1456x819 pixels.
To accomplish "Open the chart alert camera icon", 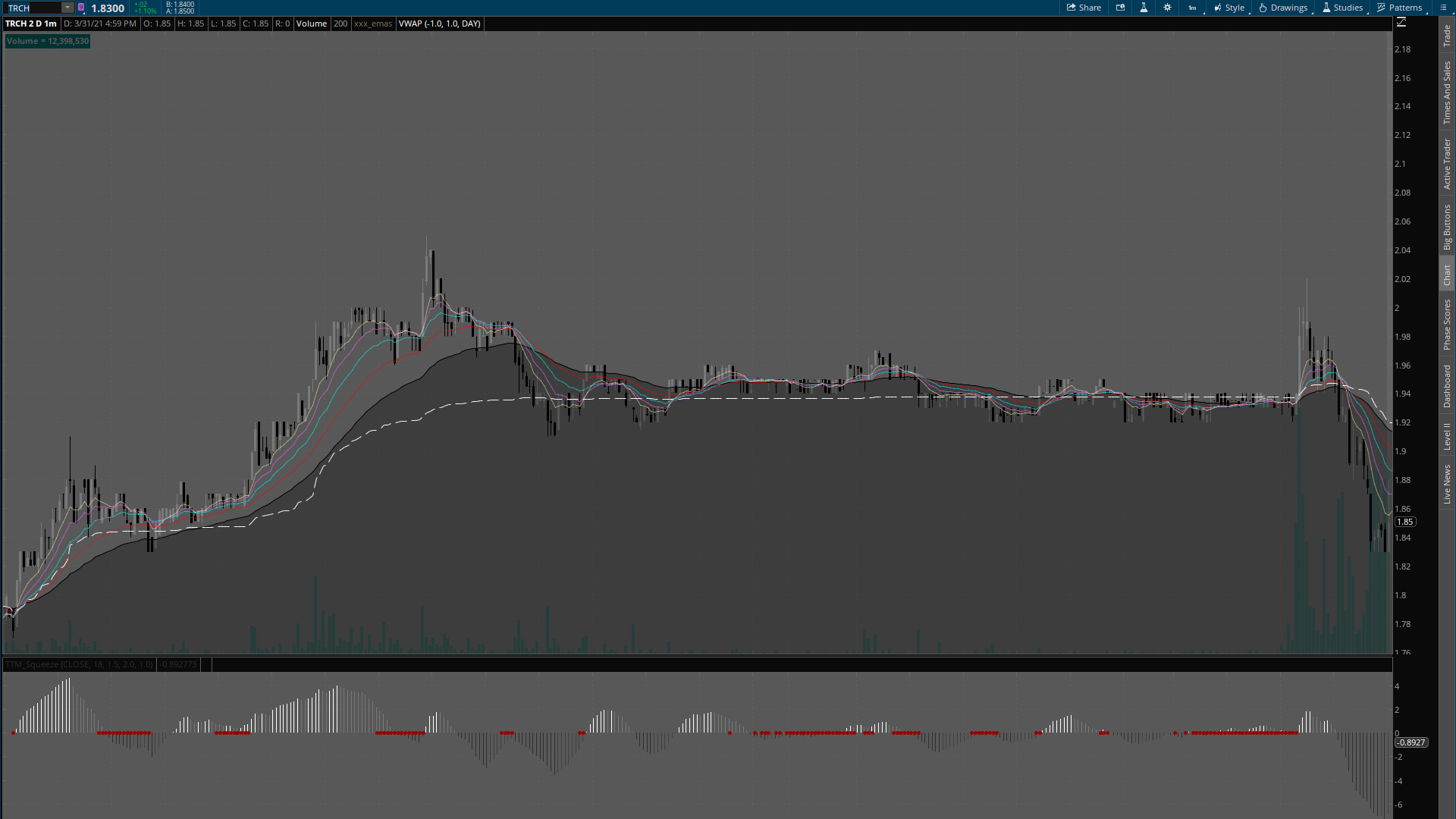I will [1120, 8].
